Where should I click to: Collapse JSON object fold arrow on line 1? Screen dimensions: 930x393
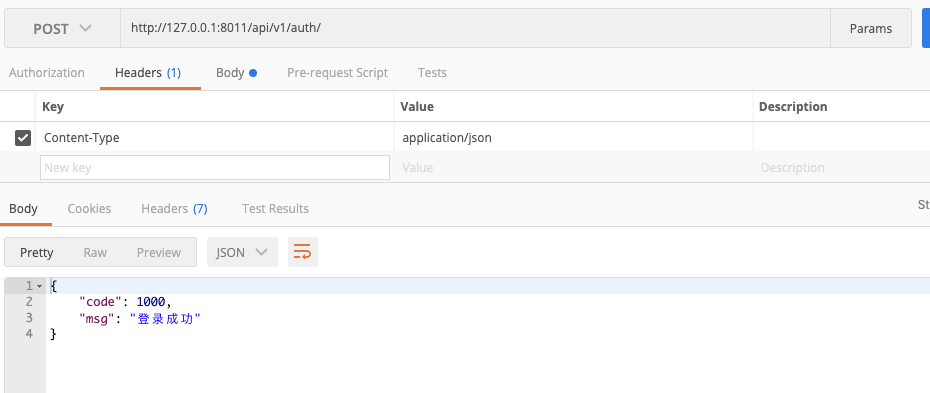[39, 286]
